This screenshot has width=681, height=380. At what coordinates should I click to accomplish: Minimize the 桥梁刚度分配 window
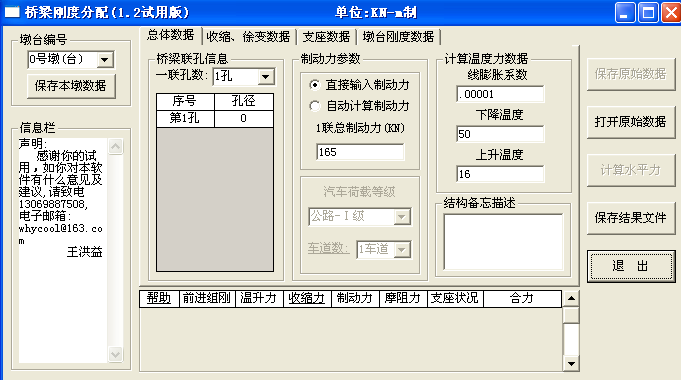click(625, 12)
